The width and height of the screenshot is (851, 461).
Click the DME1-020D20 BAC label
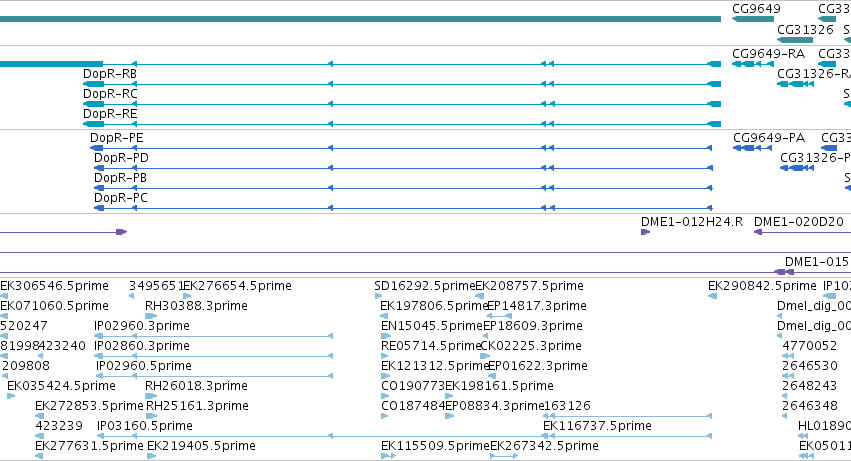[799, 222]
